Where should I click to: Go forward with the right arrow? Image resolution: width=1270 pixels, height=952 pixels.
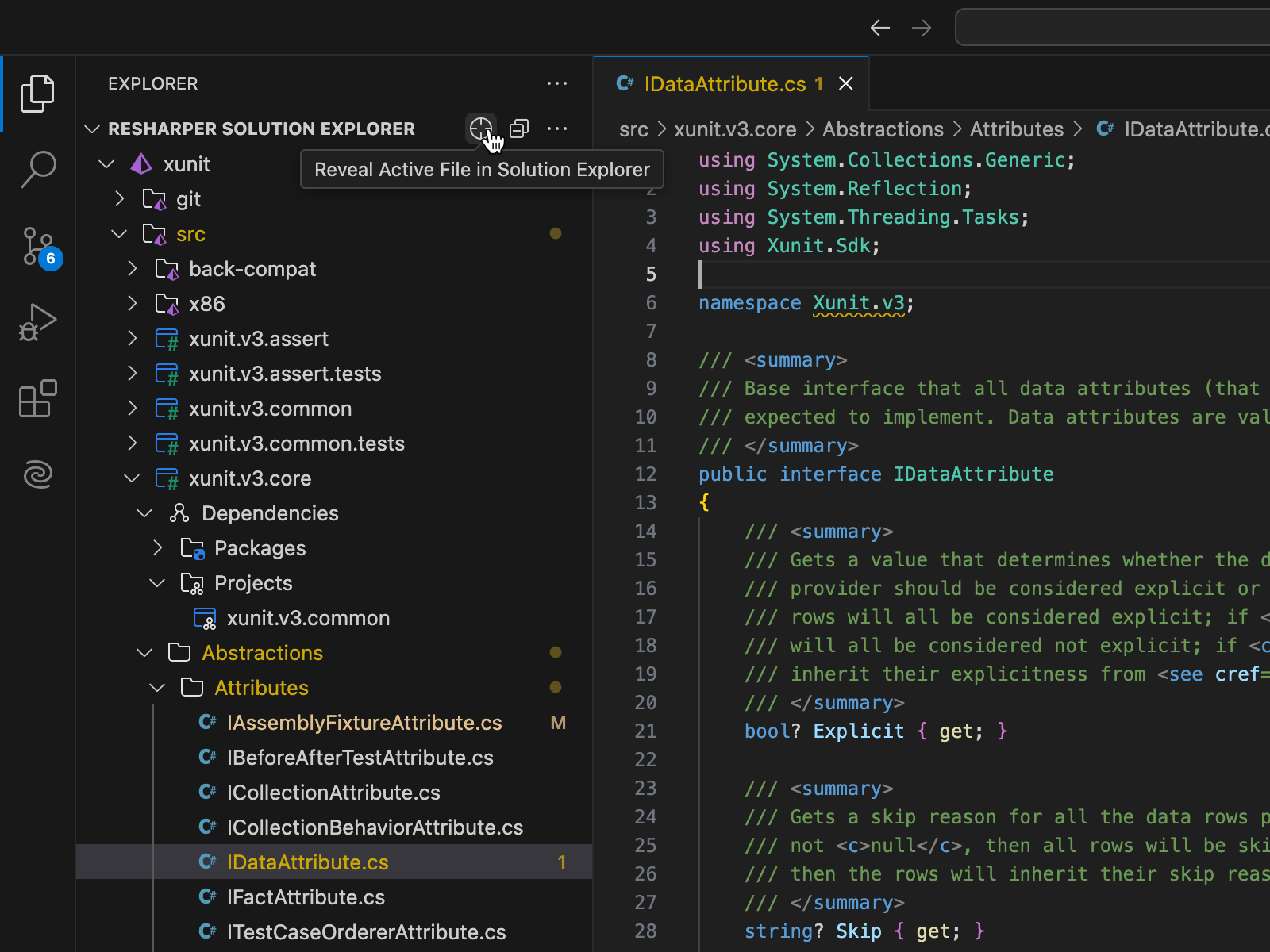922,28
